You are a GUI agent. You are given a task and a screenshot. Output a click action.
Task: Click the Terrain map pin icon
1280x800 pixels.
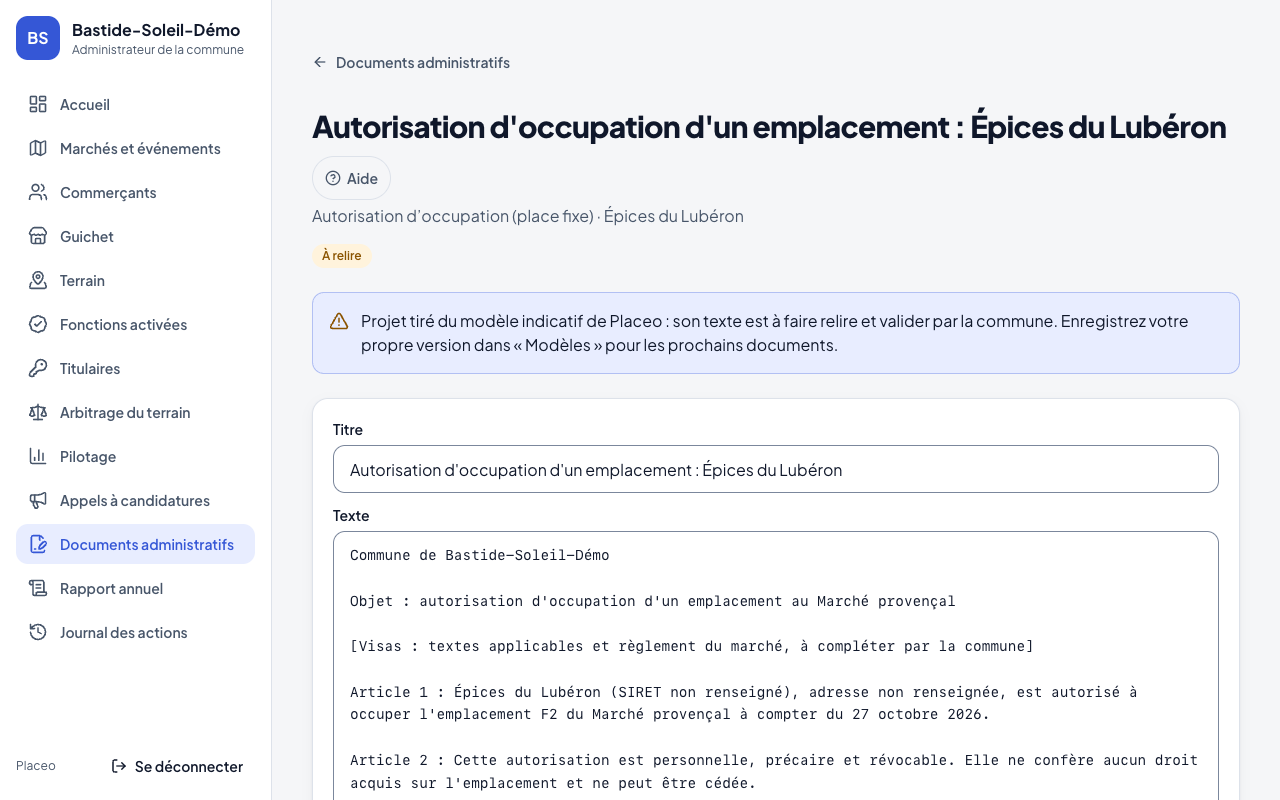tap(38, 280)
